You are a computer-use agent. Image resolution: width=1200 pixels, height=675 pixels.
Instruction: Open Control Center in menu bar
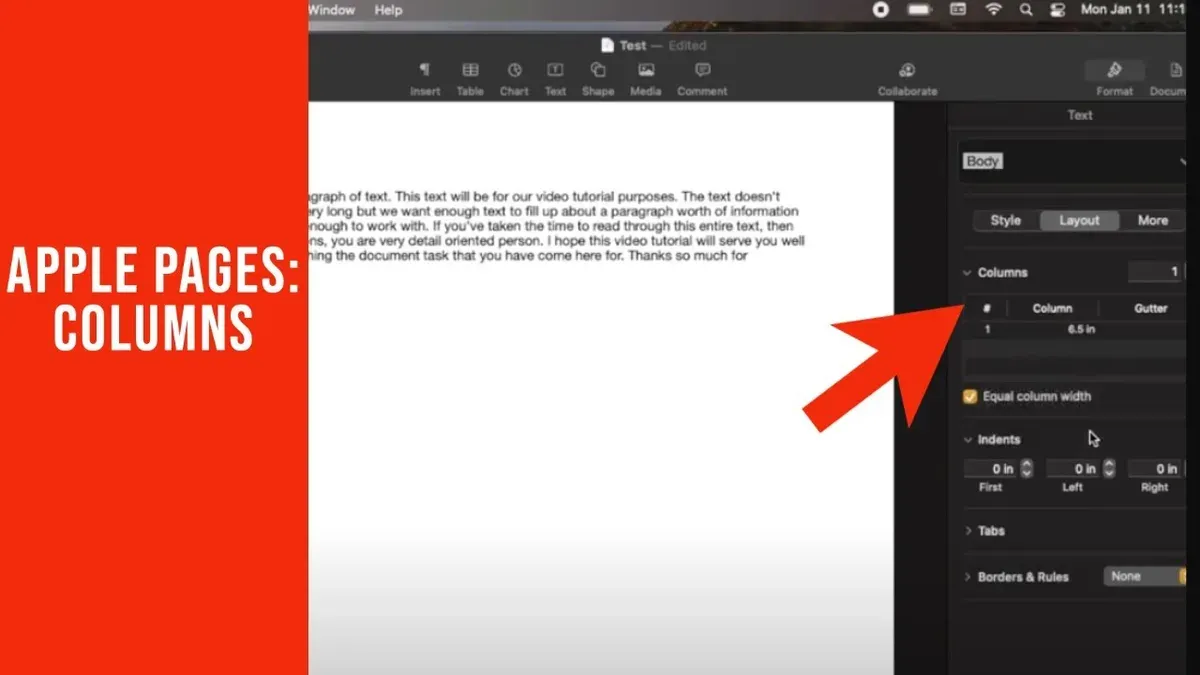click(1057, 9)
